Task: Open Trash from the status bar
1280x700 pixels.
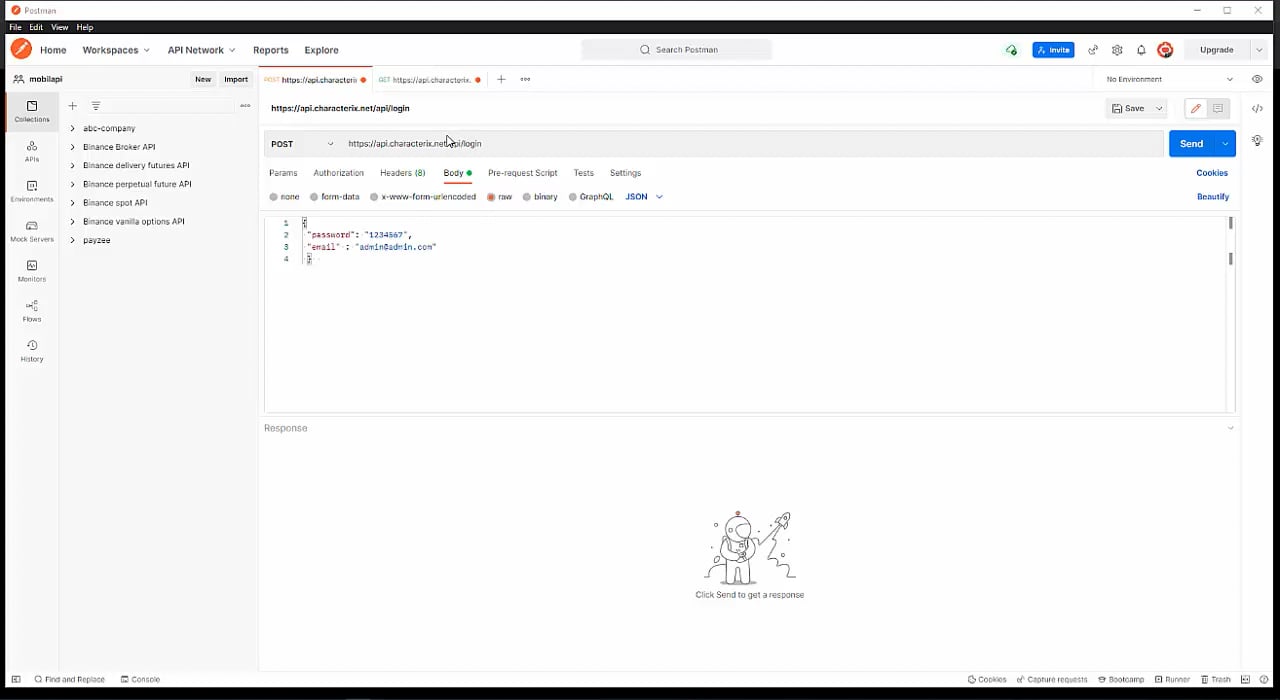Action: 1216,679
